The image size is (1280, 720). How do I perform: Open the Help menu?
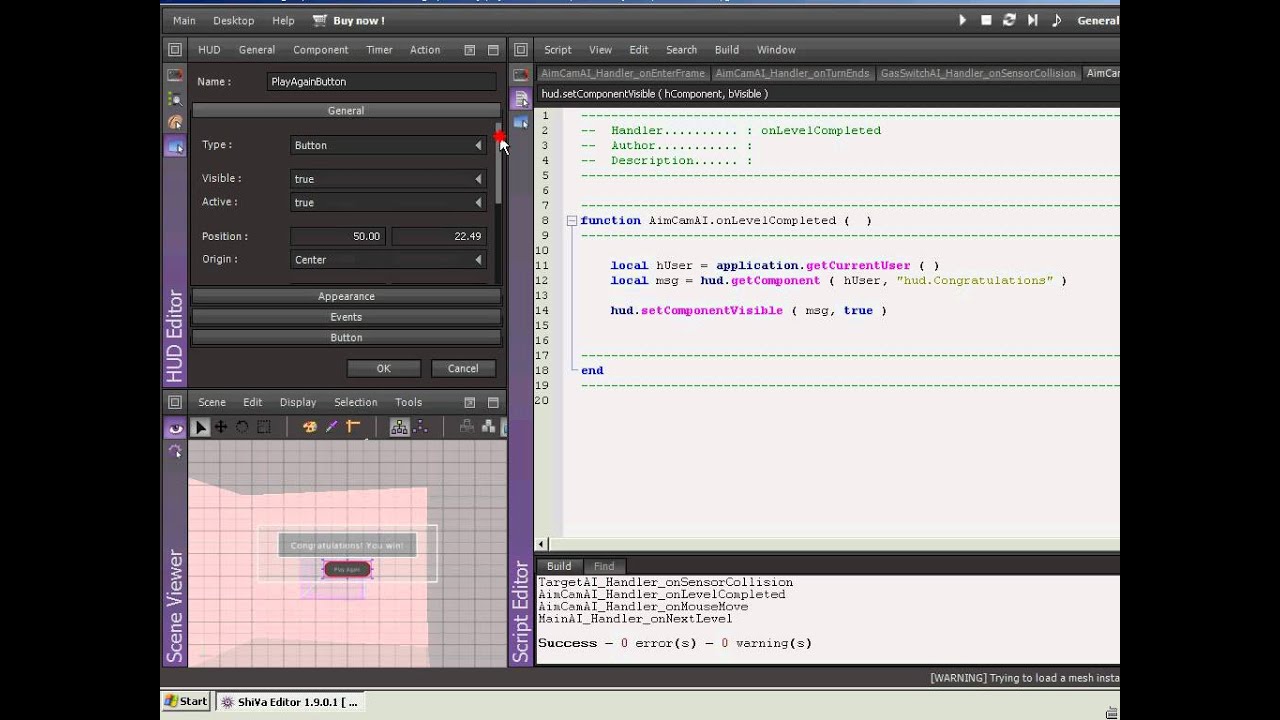pyautogui.click(x=283, y=20)
